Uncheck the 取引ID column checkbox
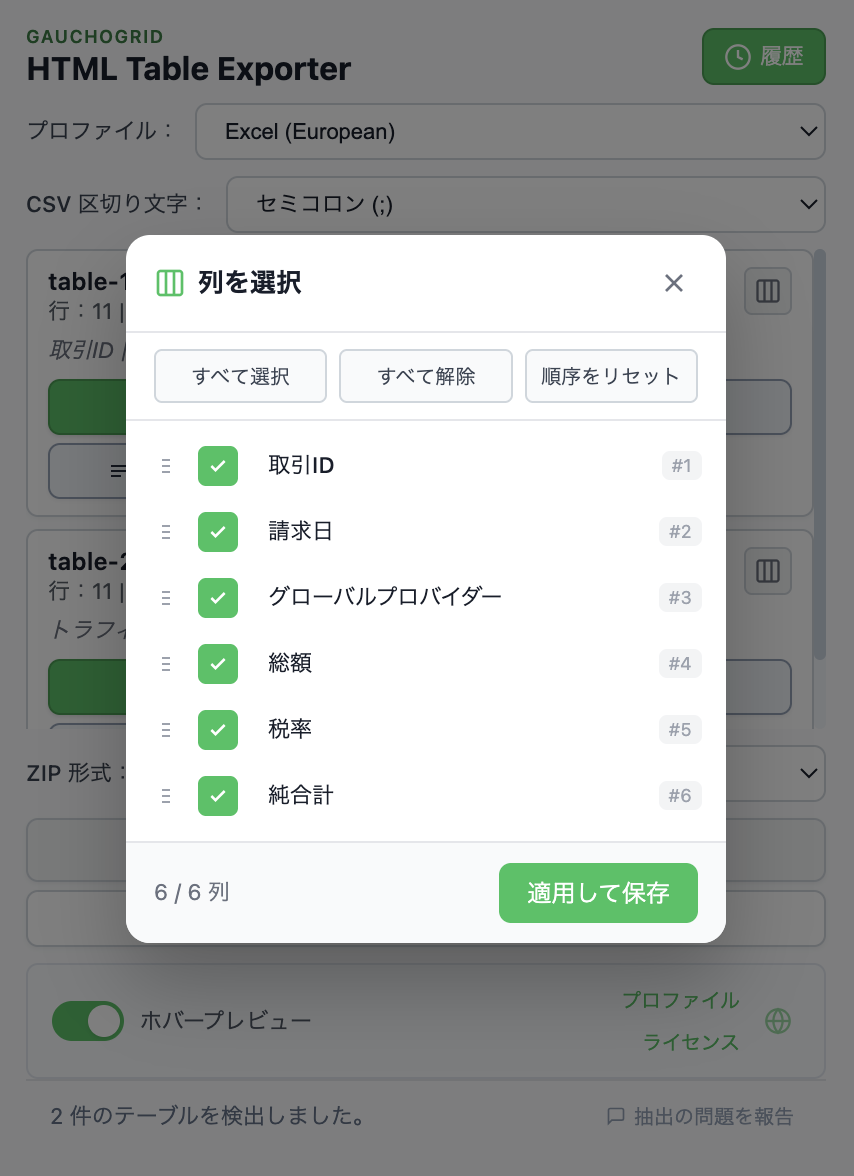Image resolution: width=854 pixels, height=1176 pixels. (218, 465)
